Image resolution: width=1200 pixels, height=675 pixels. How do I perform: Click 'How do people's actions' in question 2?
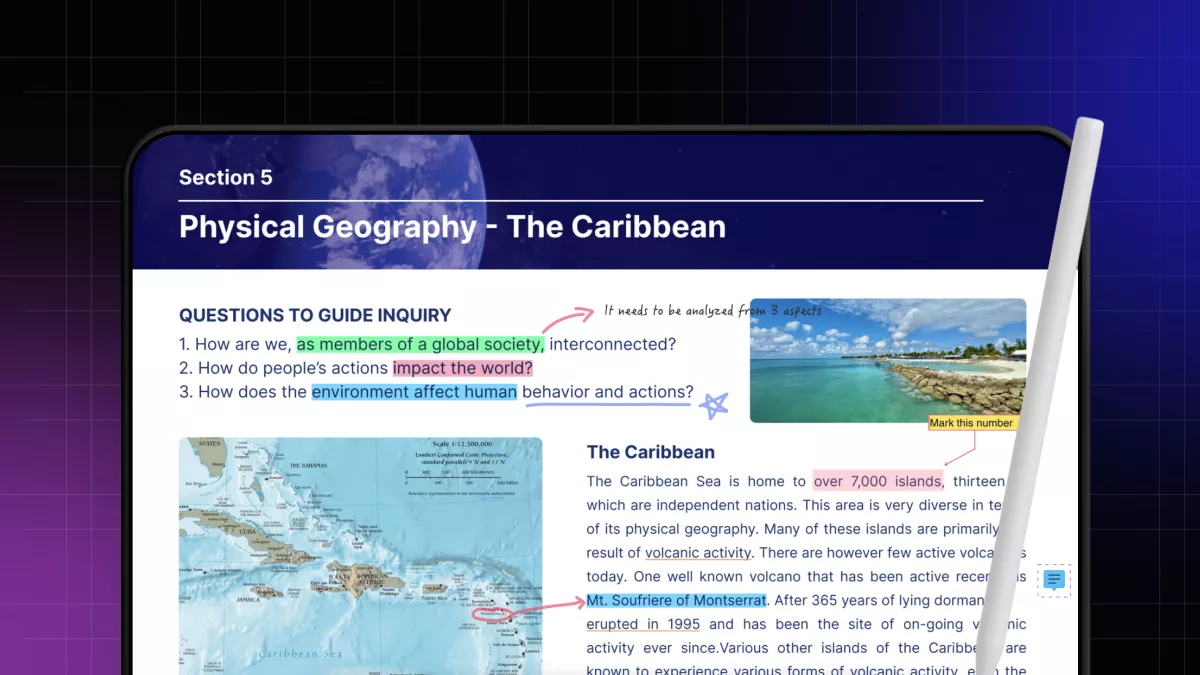pos(293,368)
